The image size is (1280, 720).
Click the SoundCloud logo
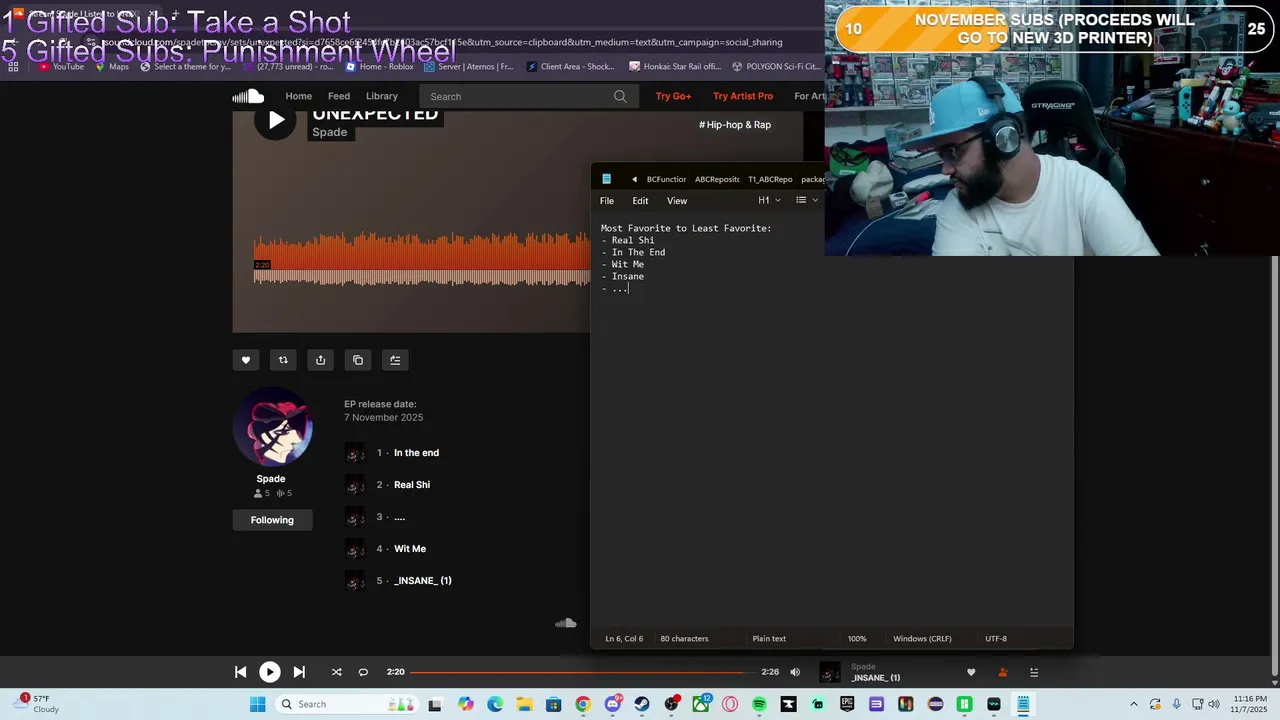248,96
